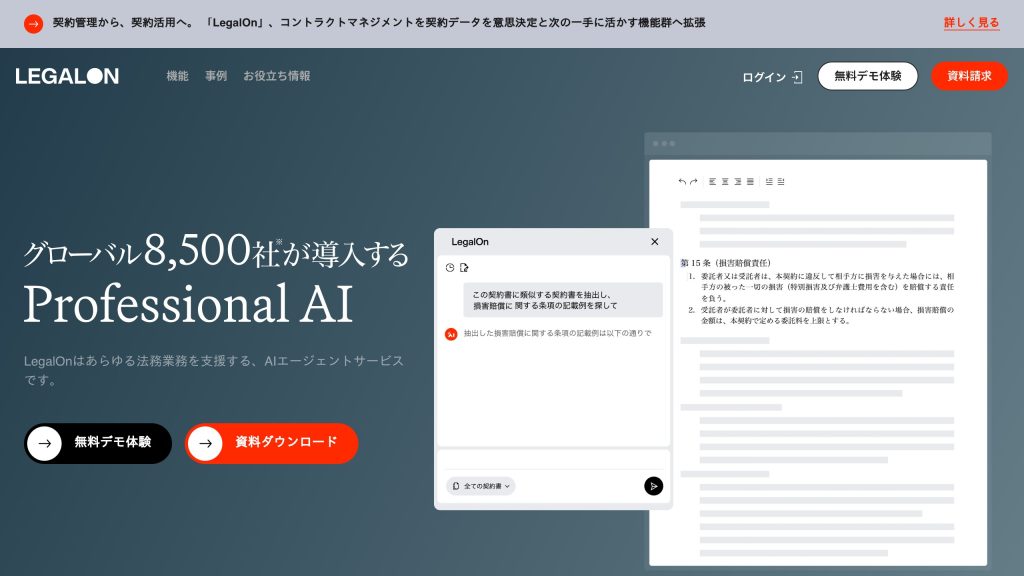Click the user prompt bubble about 損害賠償
Screen dimensions: 1024x576
pyautogui.click(x=563, y=300)
